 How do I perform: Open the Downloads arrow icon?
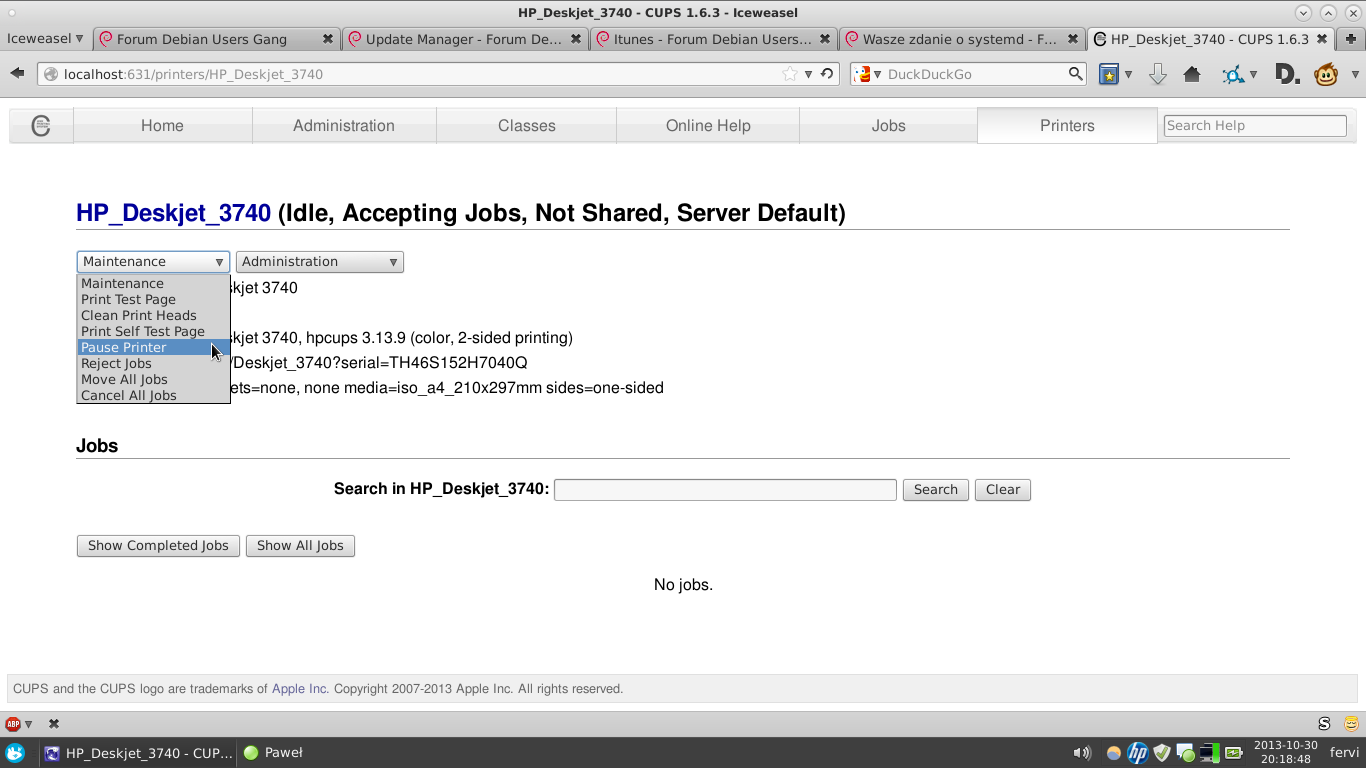pos(1157,74)
